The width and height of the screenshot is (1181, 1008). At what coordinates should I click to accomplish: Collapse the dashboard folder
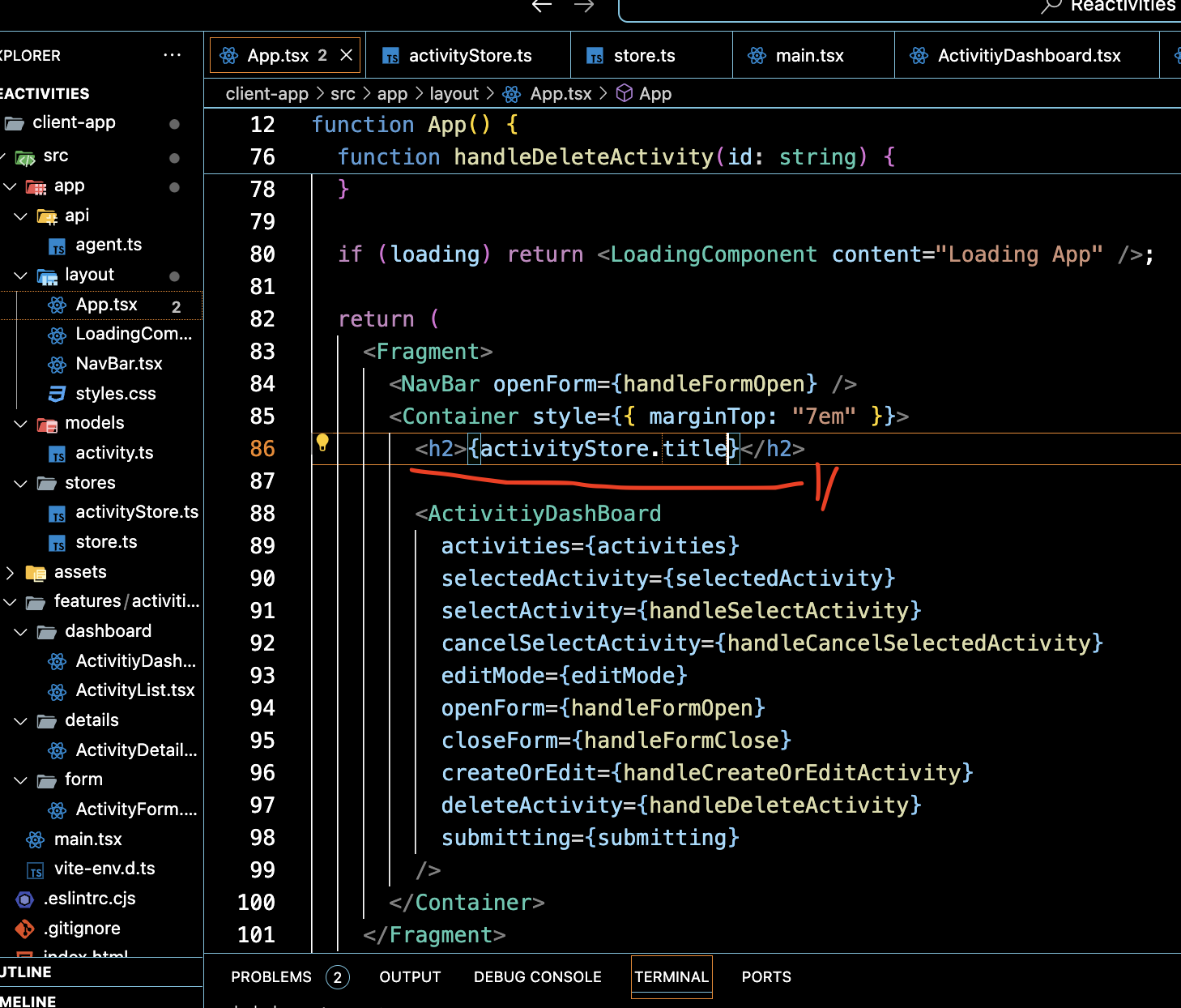[21, 632]
